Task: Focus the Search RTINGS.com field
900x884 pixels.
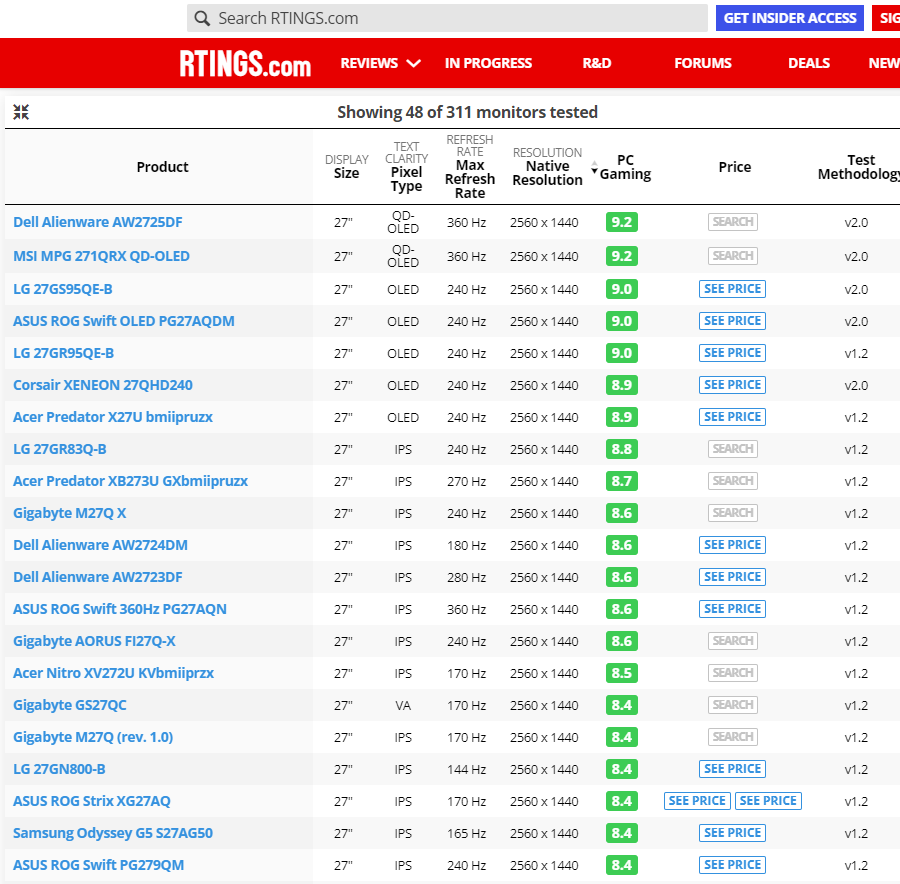Action: click(447, 18)
